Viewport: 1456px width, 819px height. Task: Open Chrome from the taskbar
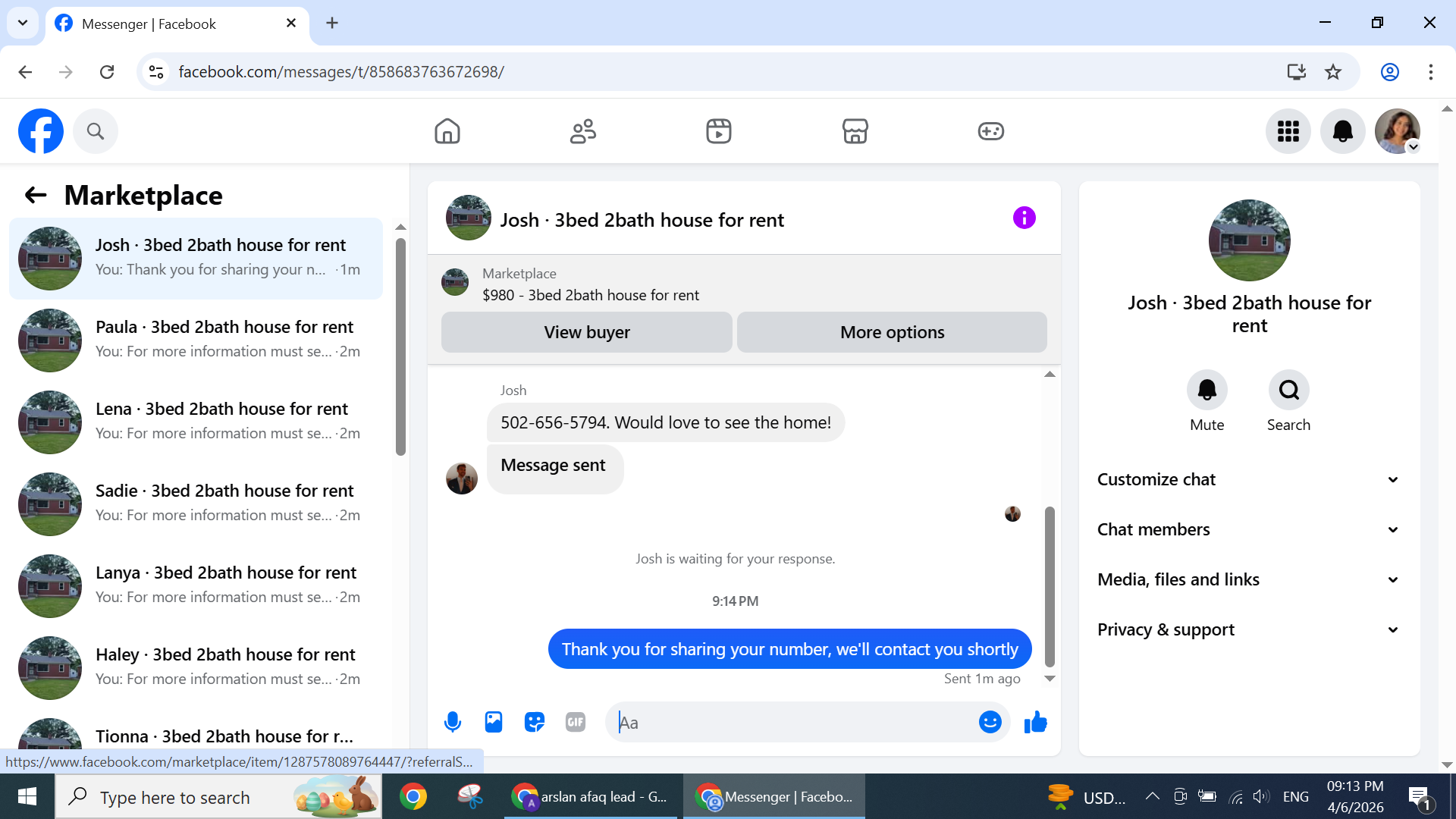413,796
